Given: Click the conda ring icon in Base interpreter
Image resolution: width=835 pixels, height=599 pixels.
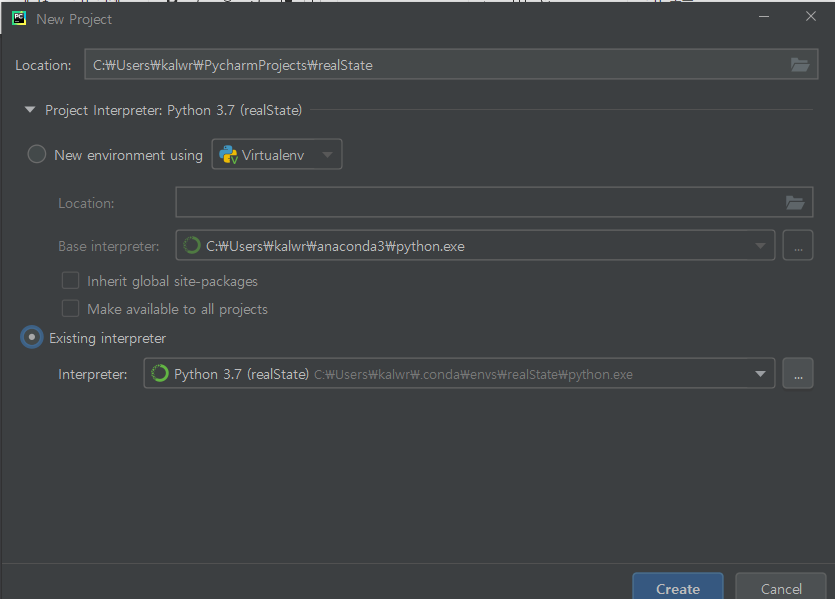Looking at the screenshot, I should click(x=192, y=245).
